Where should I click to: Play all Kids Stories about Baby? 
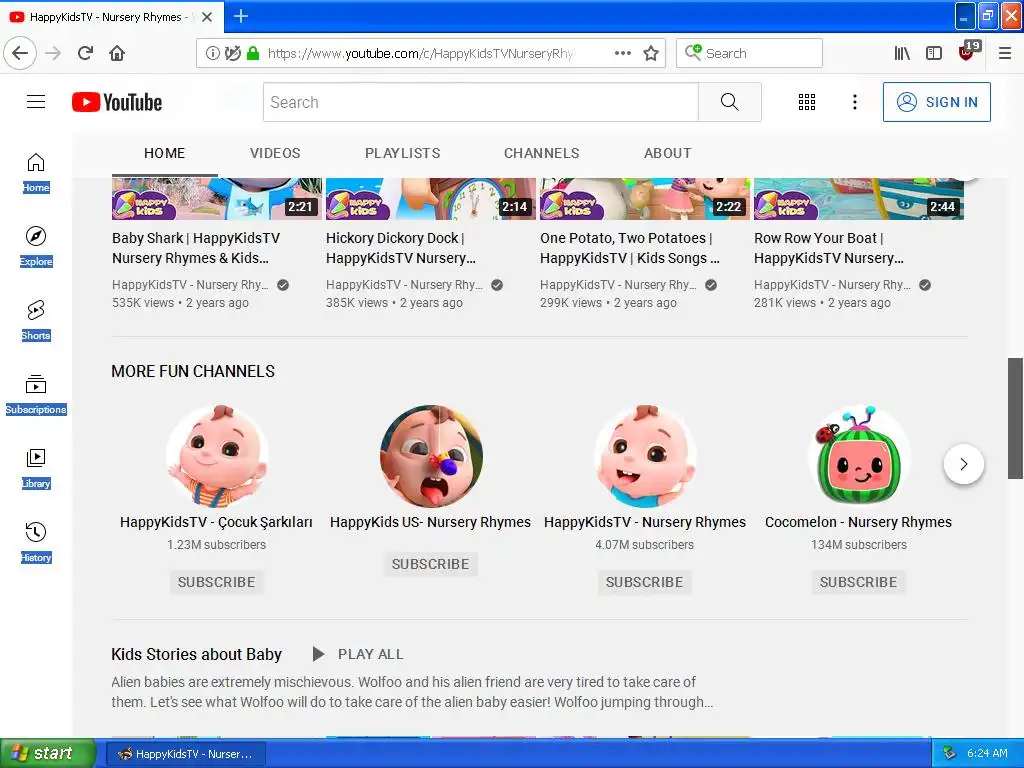pos(359,654)
